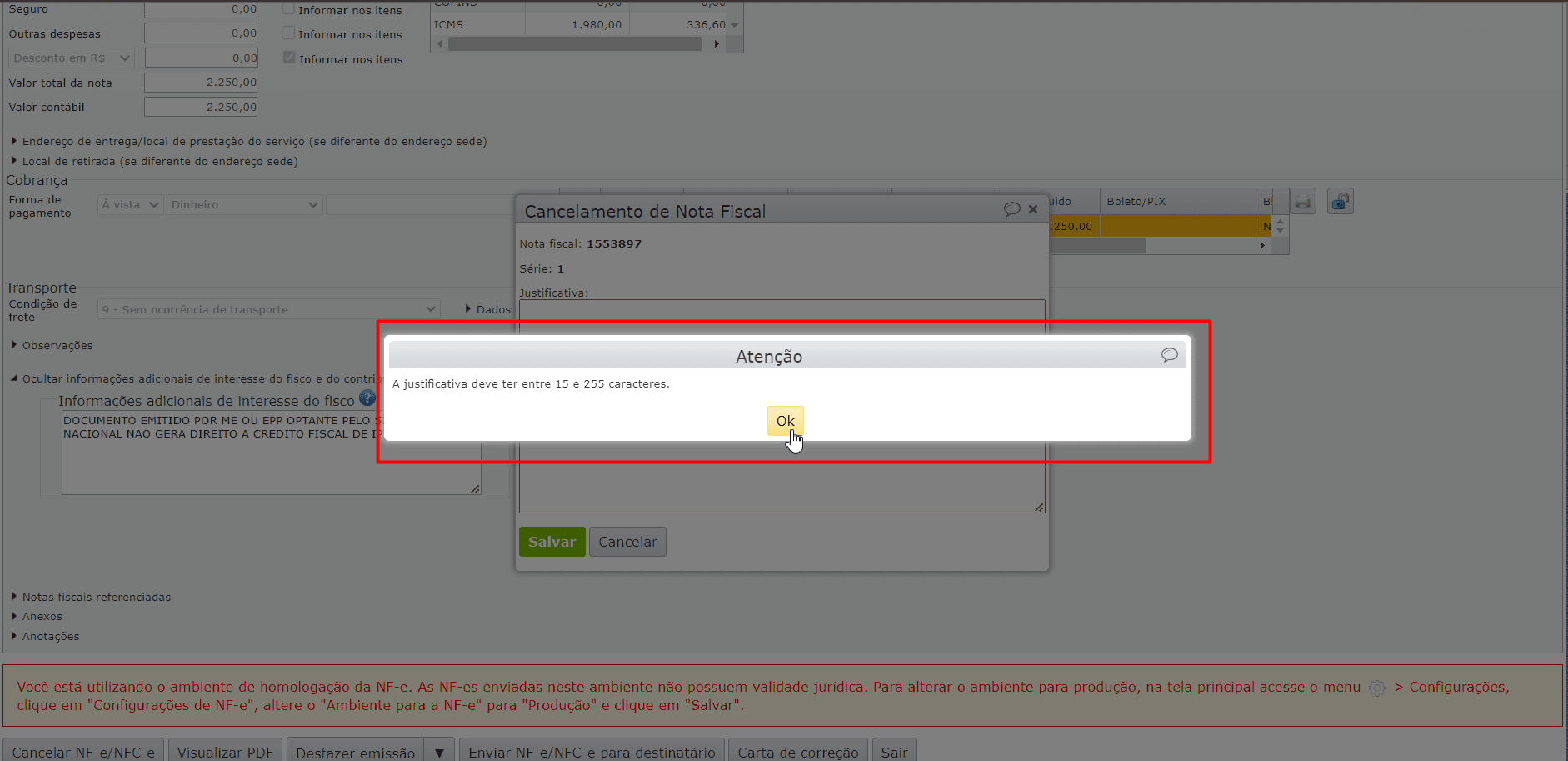Expand the Anexos section

point(37,617)
